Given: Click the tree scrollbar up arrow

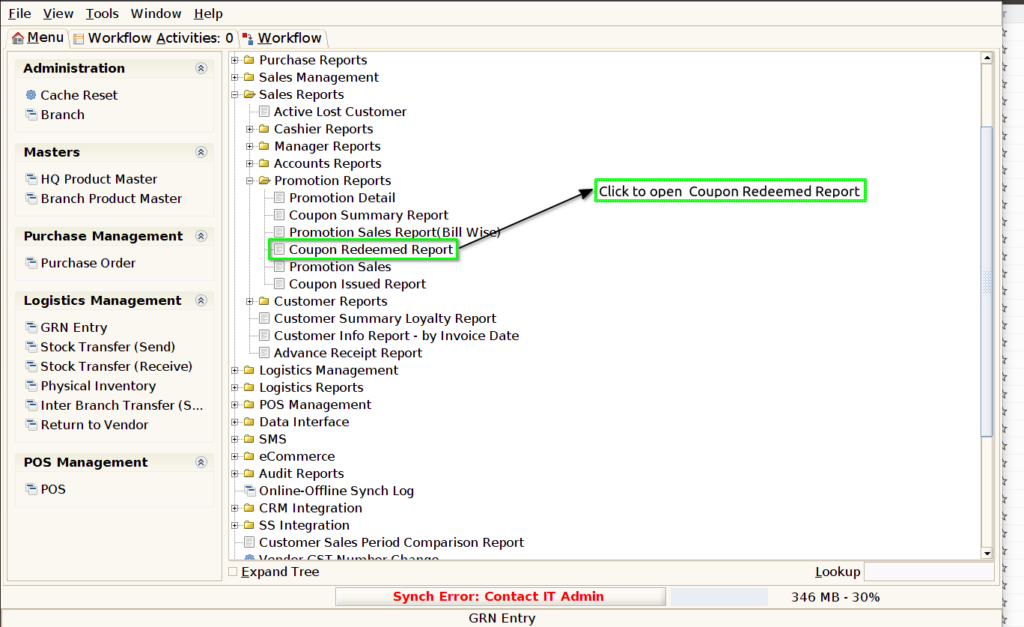Looking at the screenshot, I should click(987, 58).
